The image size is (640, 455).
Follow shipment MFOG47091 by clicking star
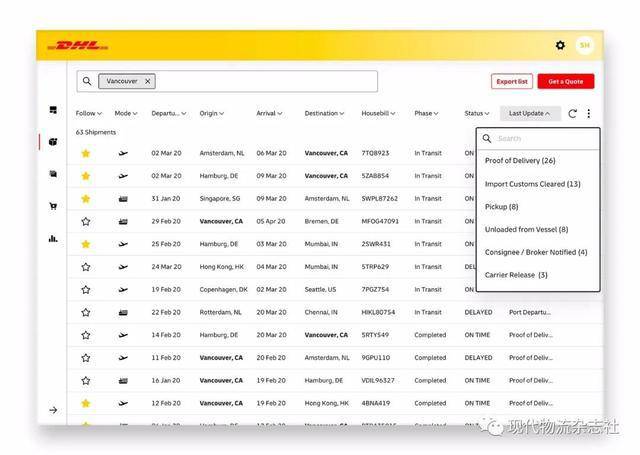86,222
